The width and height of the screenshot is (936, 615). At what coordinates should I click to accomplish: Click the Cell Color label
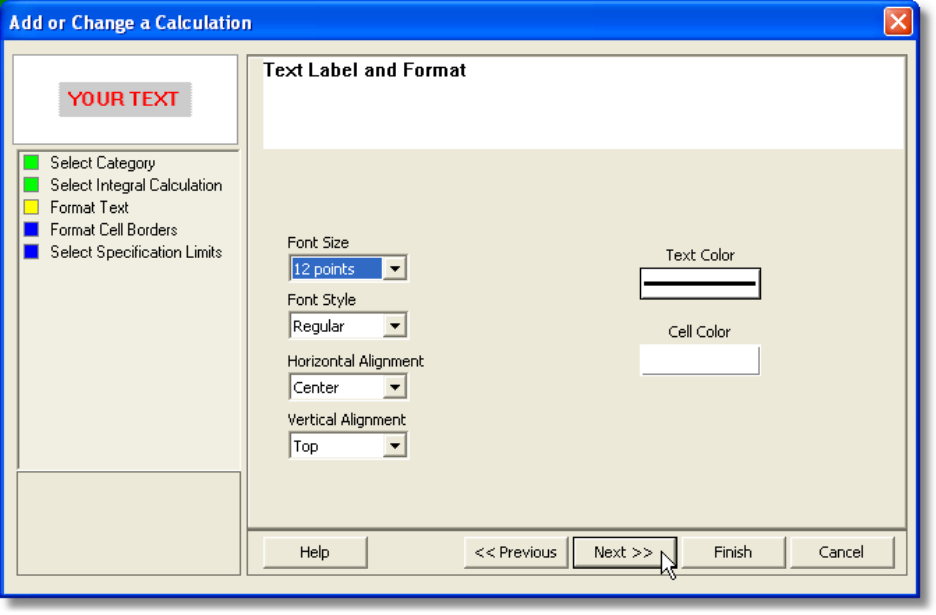pyautogui.click(x=700, y=332)
